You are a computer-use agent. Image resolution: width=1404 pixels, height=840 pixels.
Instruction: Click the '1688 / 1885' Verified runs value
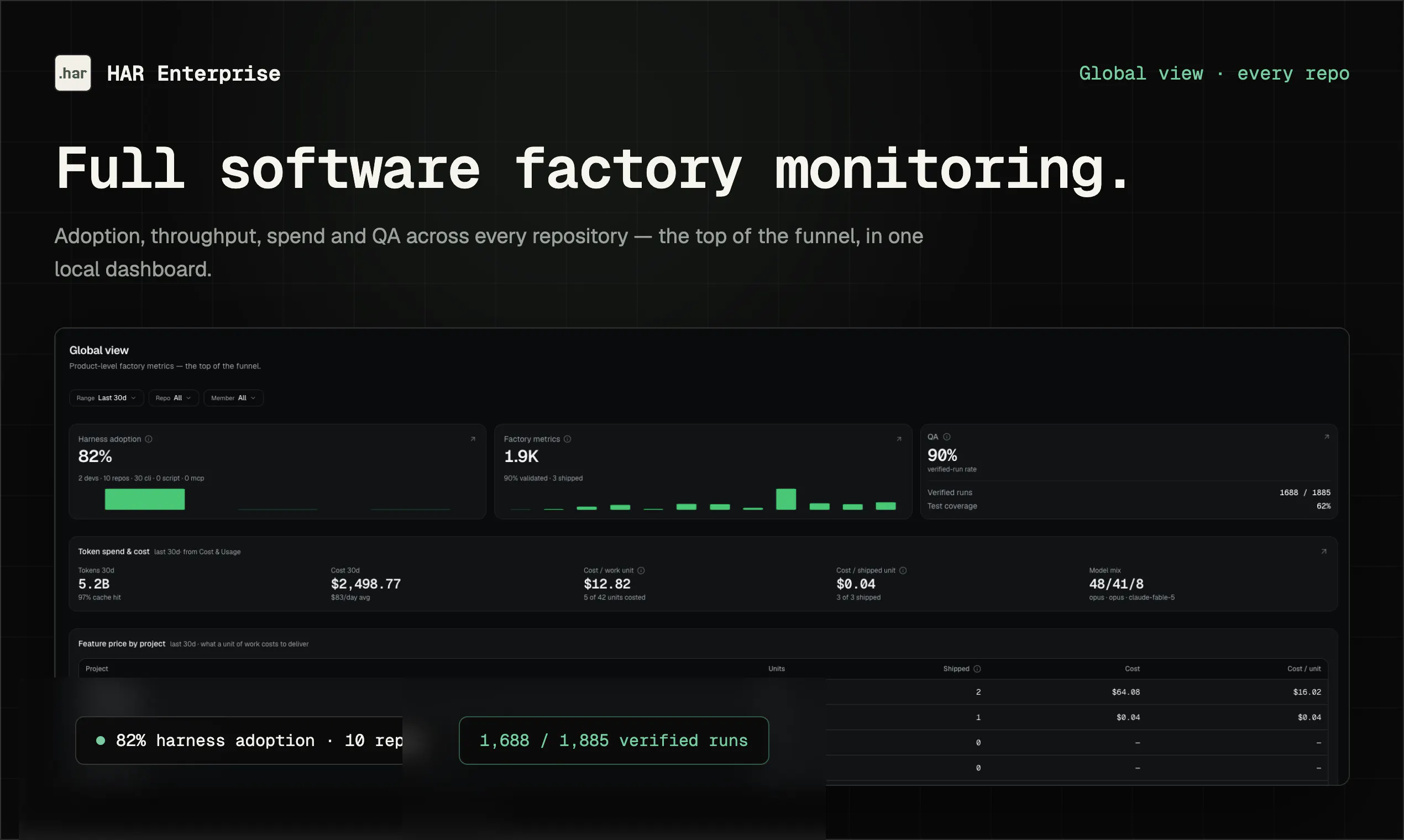tap(1305, 492)
